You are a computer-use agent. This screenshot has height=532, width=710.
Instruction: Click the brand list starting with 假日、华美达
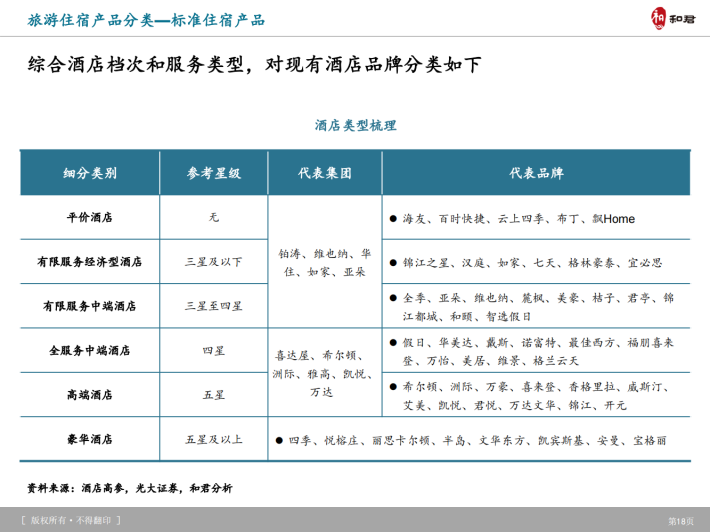[x=532, y=351]
